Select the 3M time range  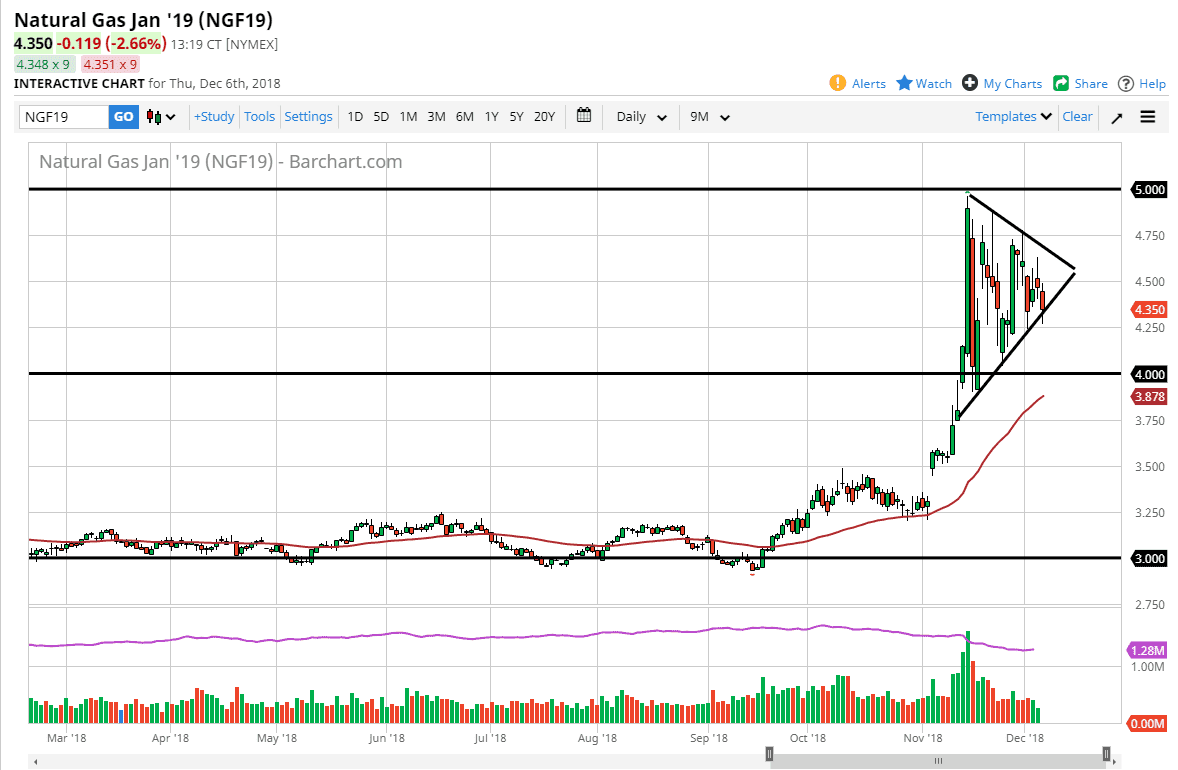(x=436, y=116)
